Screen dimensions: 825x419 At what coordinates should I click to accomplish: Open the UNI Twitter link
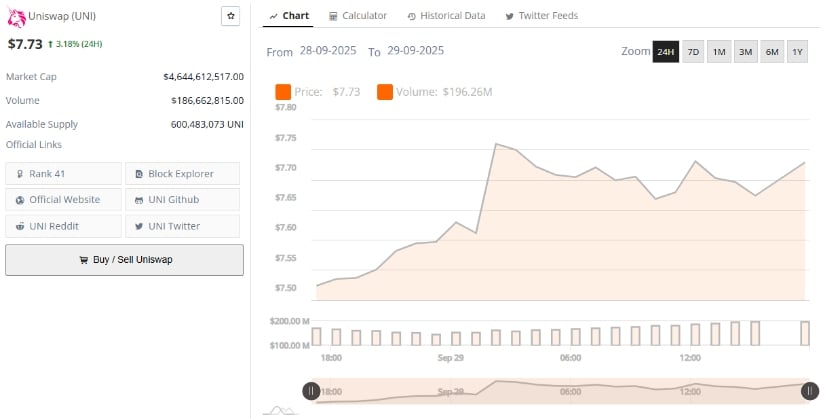pos(183,226)
